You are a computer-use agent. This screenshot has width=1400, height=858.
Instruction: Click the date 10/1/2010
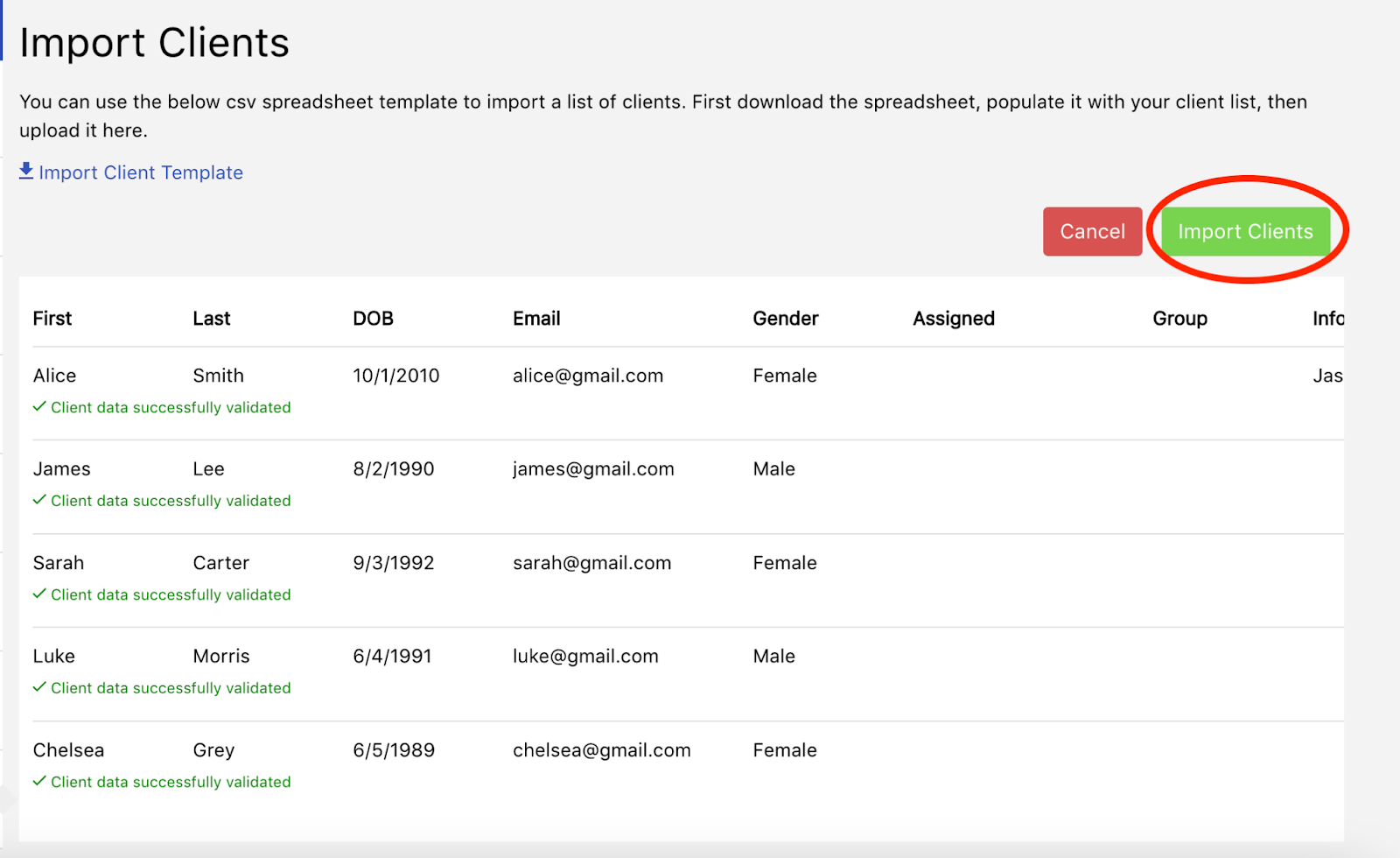coord(395,376)
